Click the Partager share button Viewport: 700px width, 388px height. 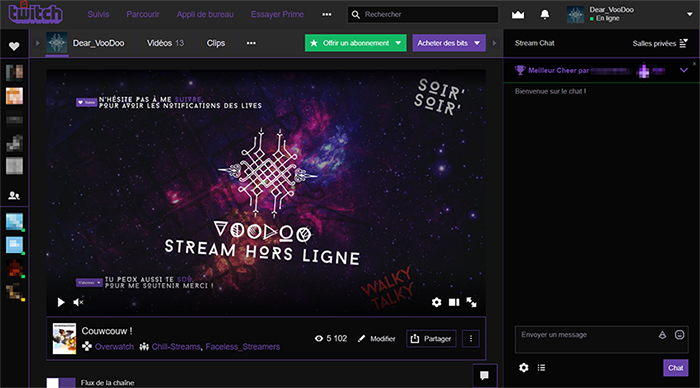(431, 338)
